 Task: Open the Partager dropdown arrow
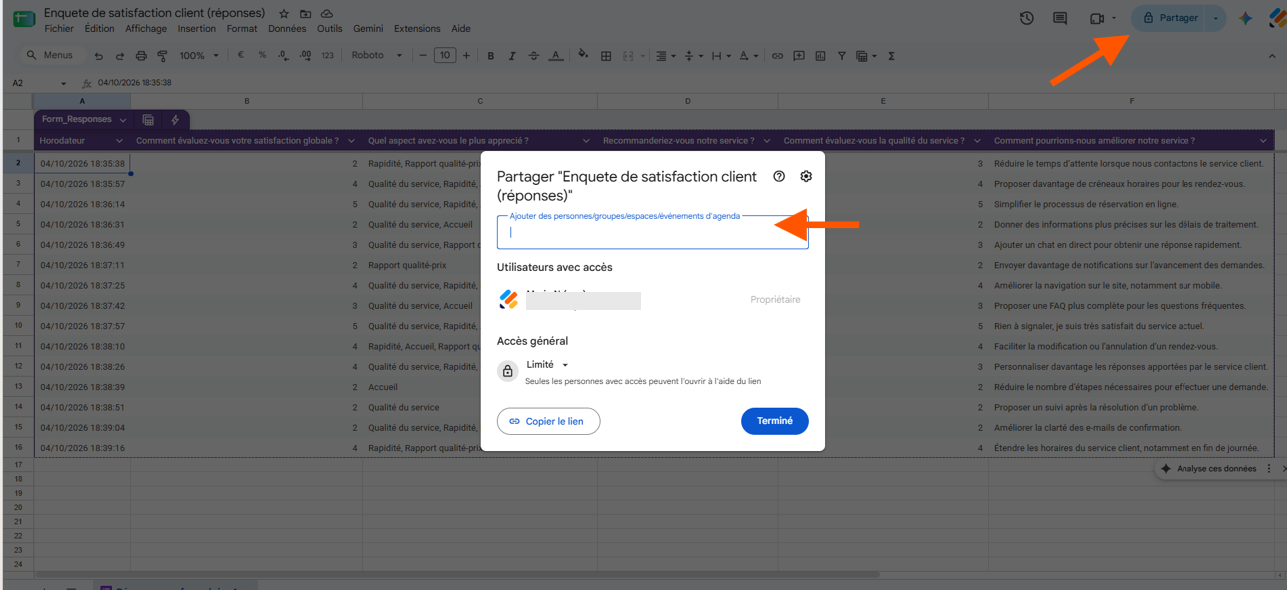coord(1216,18)
